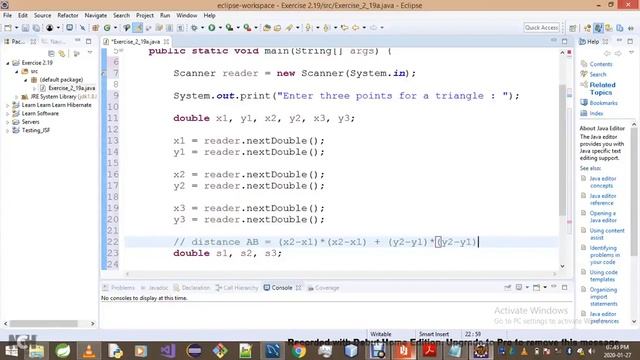Open the Window menu
The width and height of the screenshot is (640, 360).
pos(187,16)
